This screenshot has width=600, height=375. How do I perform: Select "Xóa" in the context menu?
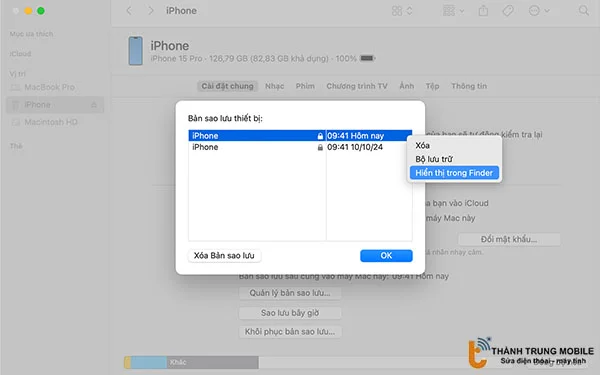[422, 145]
